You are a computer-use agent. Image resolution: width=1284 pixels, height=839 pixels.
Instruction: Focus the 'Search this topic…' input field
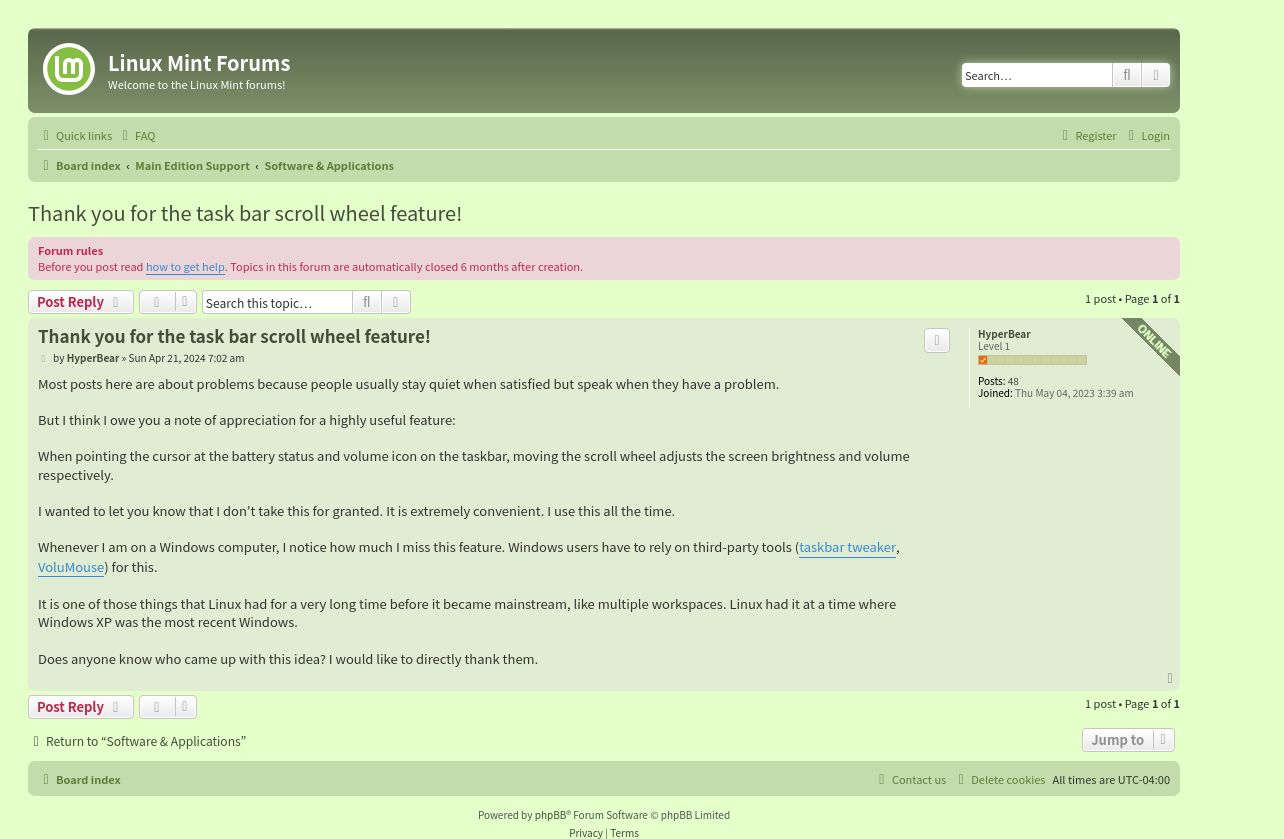(277, 302)
